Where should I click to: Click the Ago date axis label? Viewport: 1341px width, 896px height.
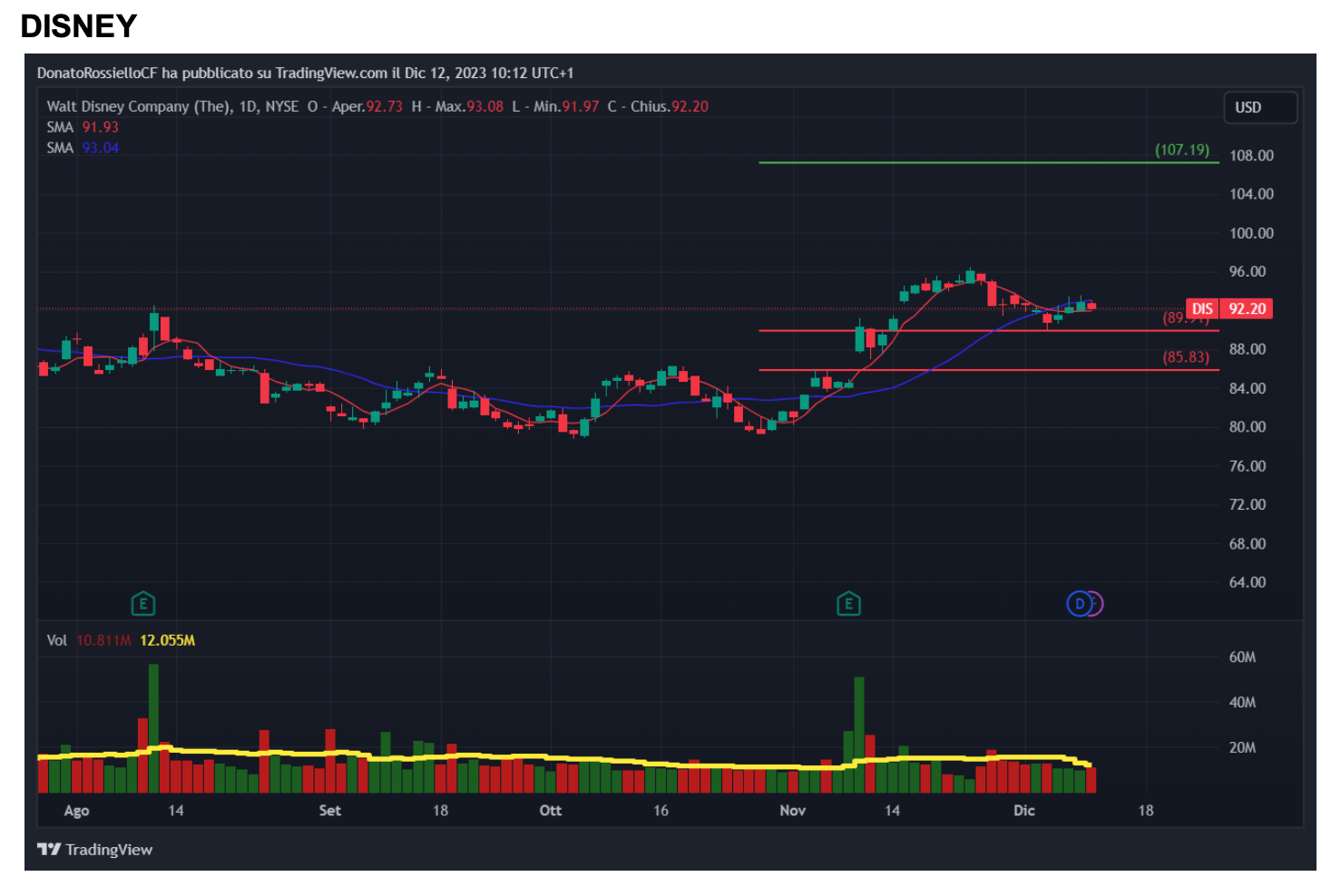[x=76, y=811]
